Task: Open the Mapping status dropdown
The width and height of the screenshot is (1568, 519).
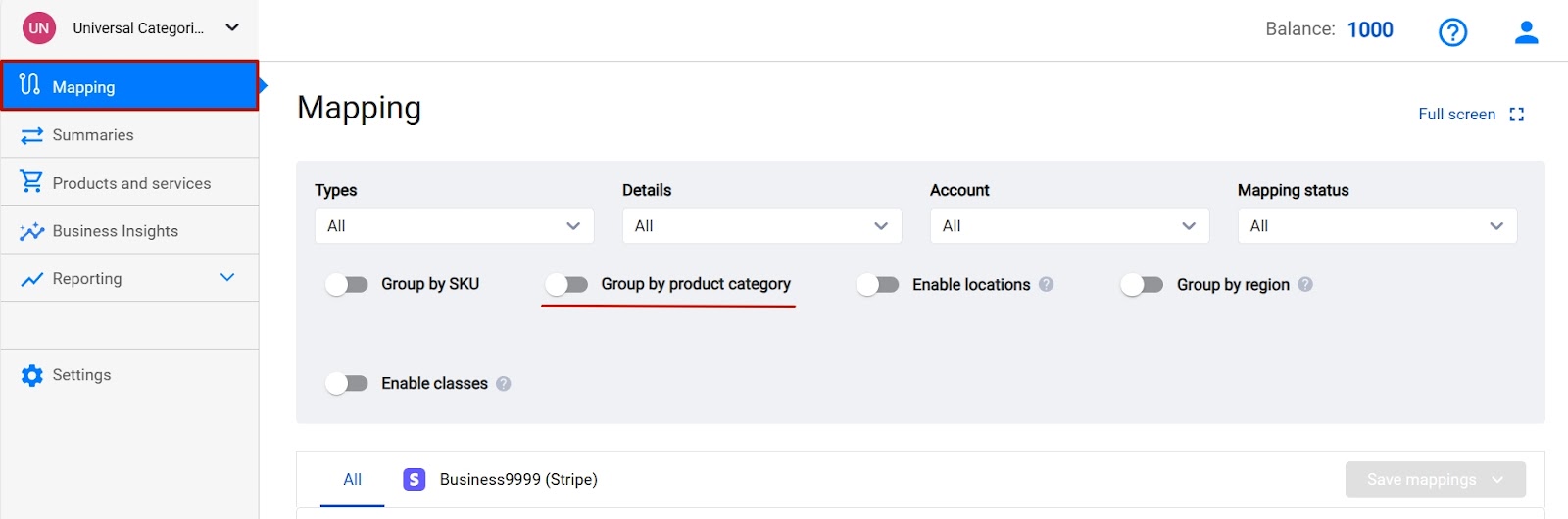Action: (1377, 225)
